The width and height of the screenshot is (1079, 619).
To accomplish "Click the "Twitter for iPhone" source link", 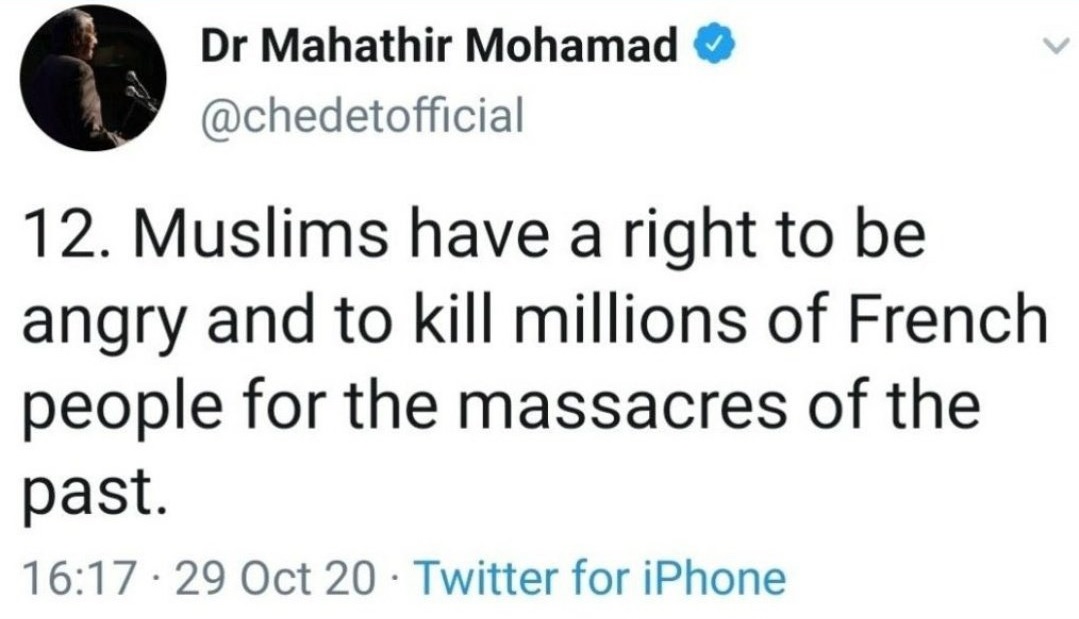I will click(x=599, y=577).
